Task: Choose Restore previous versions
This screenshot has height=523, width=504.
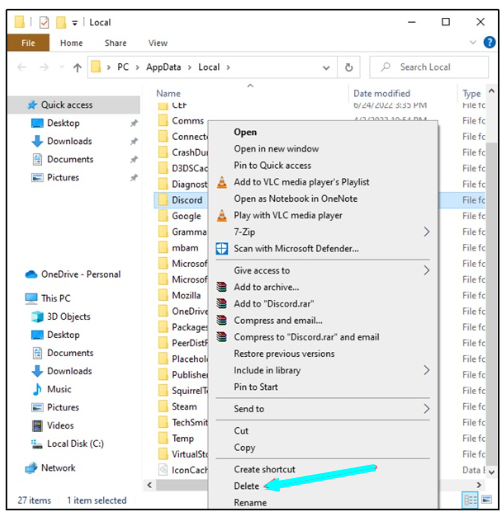Action: pos(284,354)
